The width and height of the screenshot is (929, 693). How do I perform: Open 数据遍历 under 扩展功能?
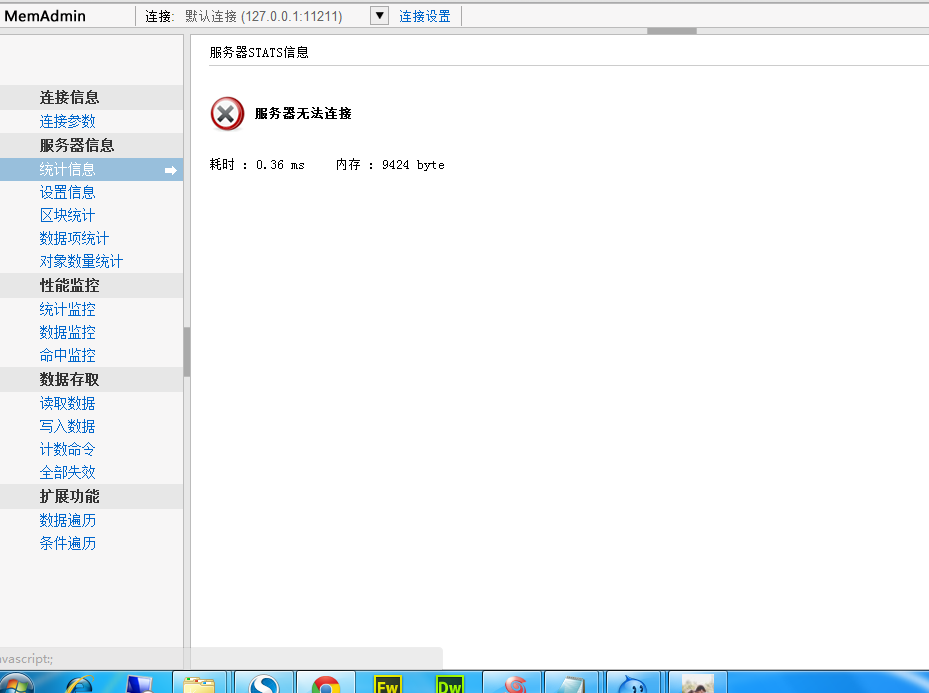click(x=68, y=520)
